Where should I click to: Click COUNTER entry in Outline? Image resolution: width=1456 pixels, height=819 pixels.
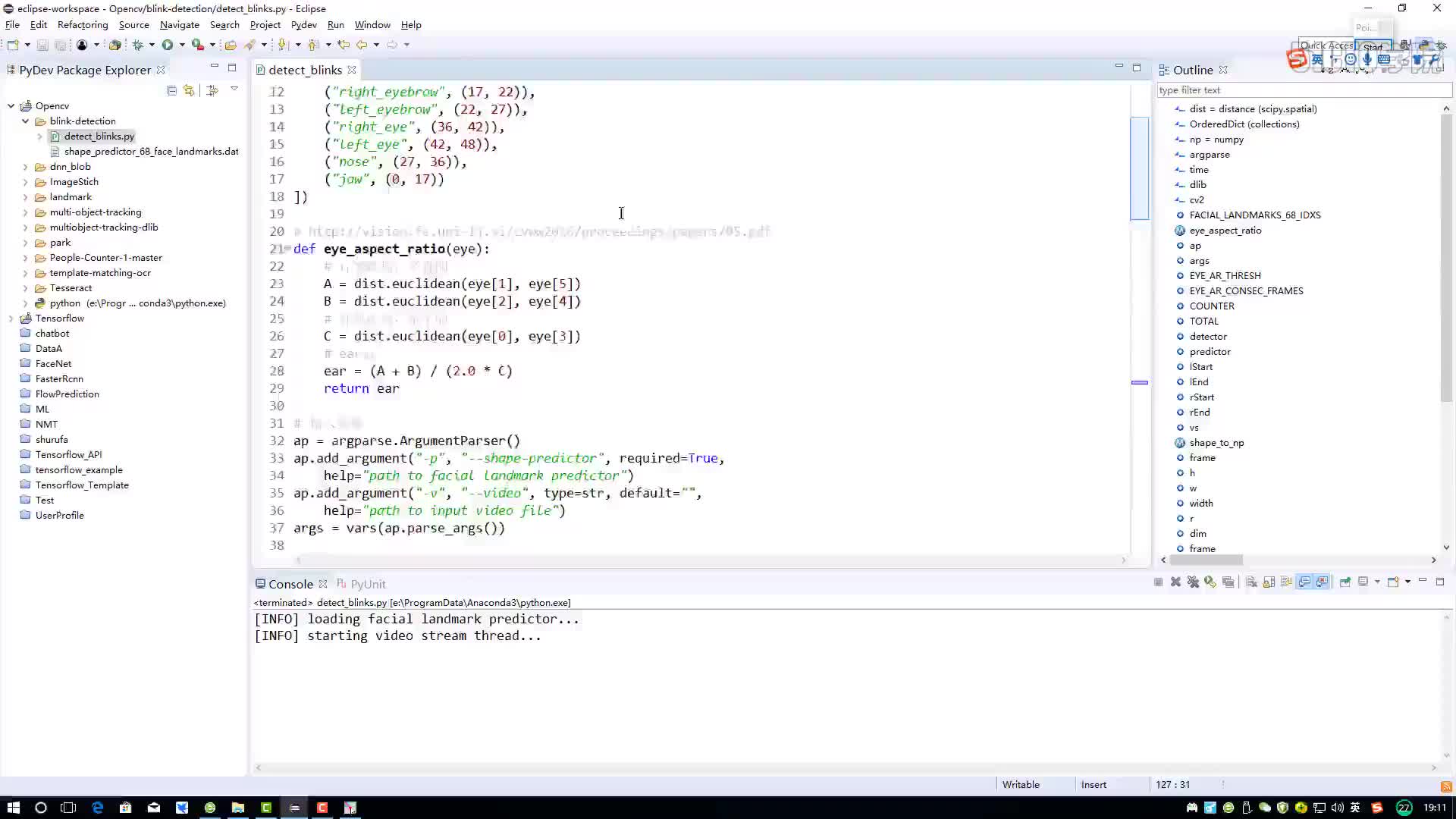[1212, 306]
